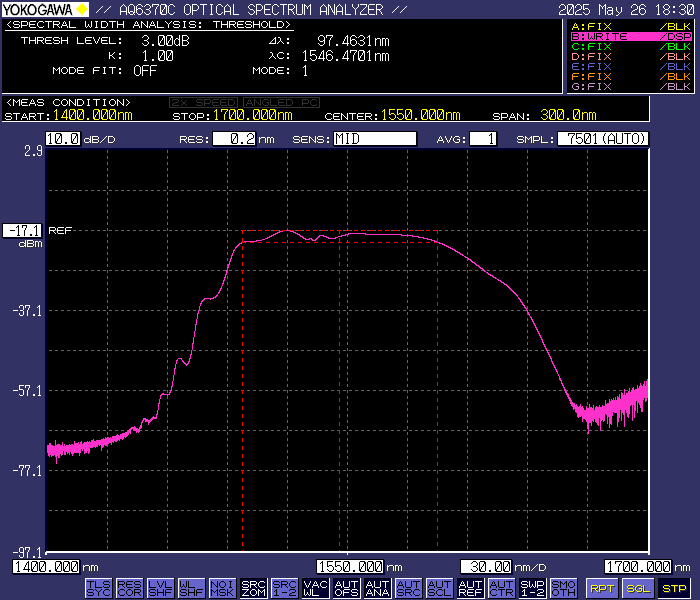Open the SENS MID sensitivity selector
Screen dimensions: 700x600
(375, 139)
